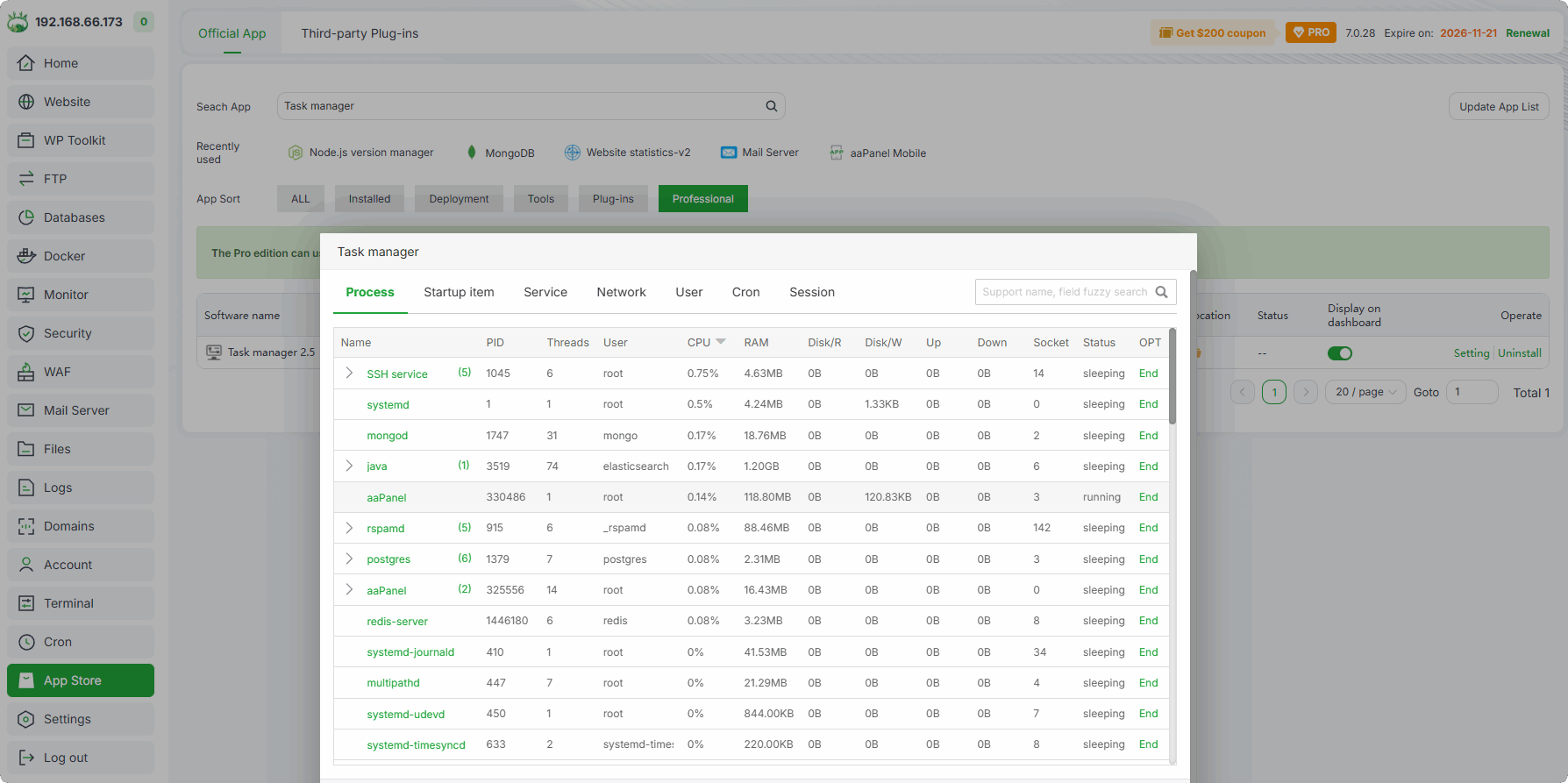1568x783 pixels.
Task: Click the search magnifier in app search
Action: coord(772,106)
